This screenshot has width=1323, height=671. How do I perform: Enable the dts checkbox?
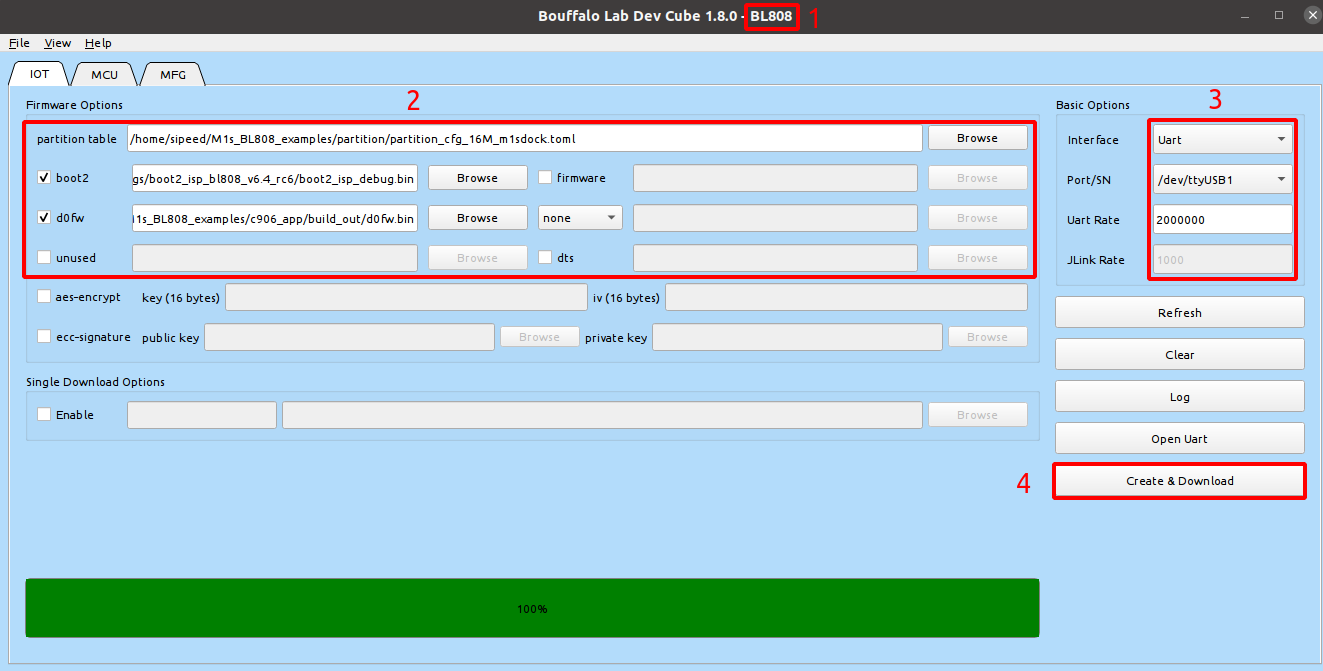[x=545, y=258]
